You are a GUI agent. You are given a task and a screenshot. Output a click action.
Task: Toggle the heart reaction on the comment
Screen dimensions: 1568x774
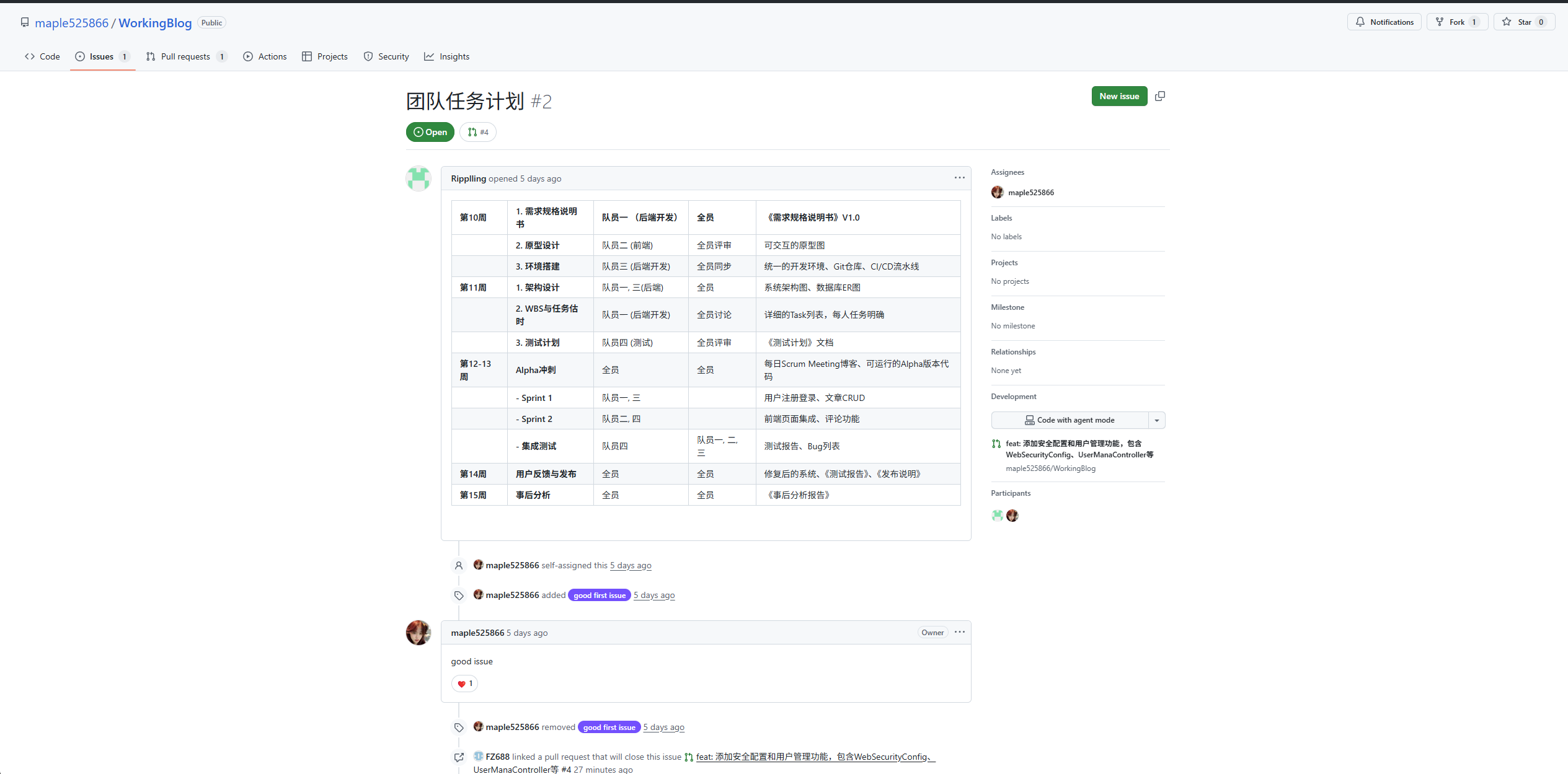[x=464, y=684]
